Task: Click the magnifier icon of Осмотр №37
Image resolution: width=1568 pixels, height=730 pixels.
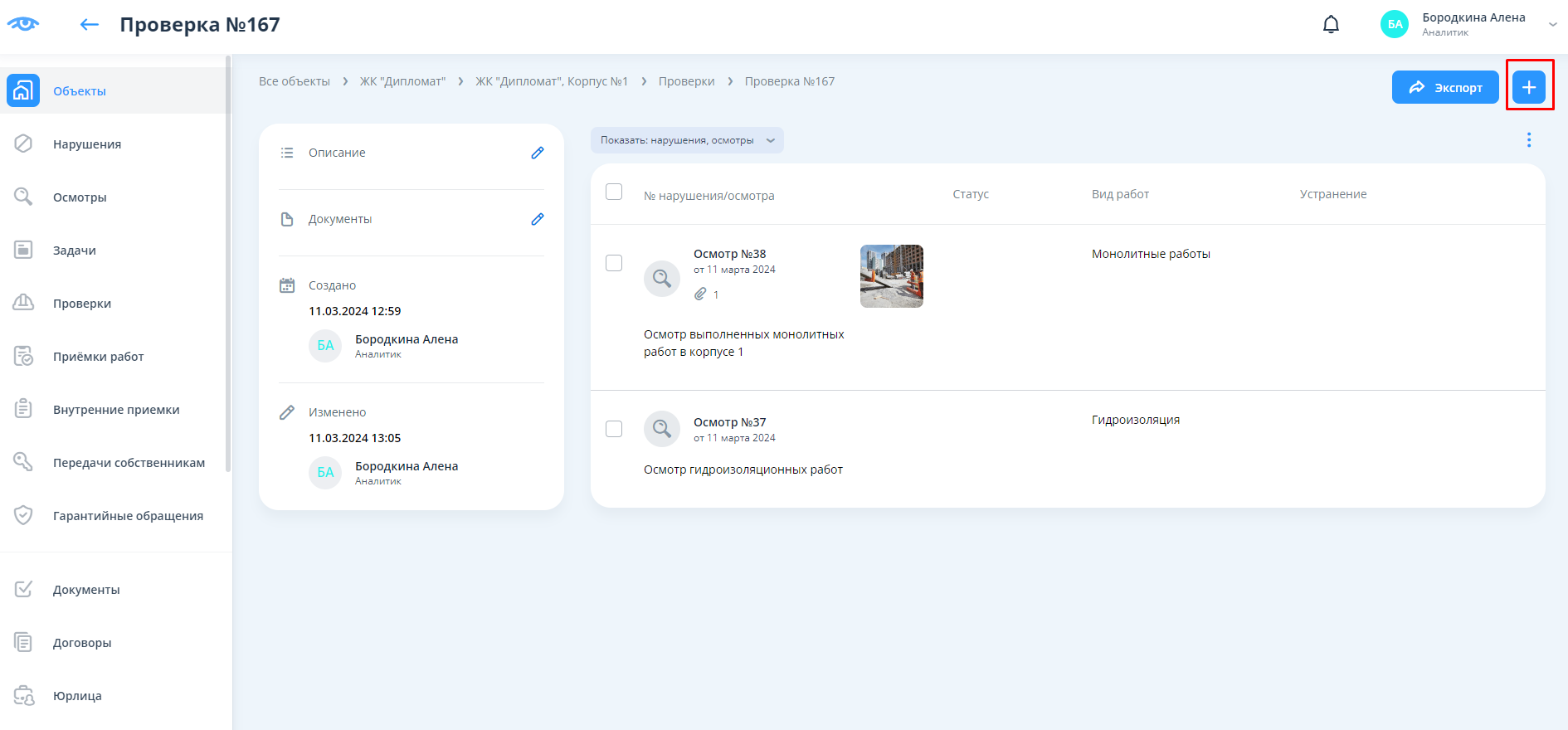Action: coord(661,429)
